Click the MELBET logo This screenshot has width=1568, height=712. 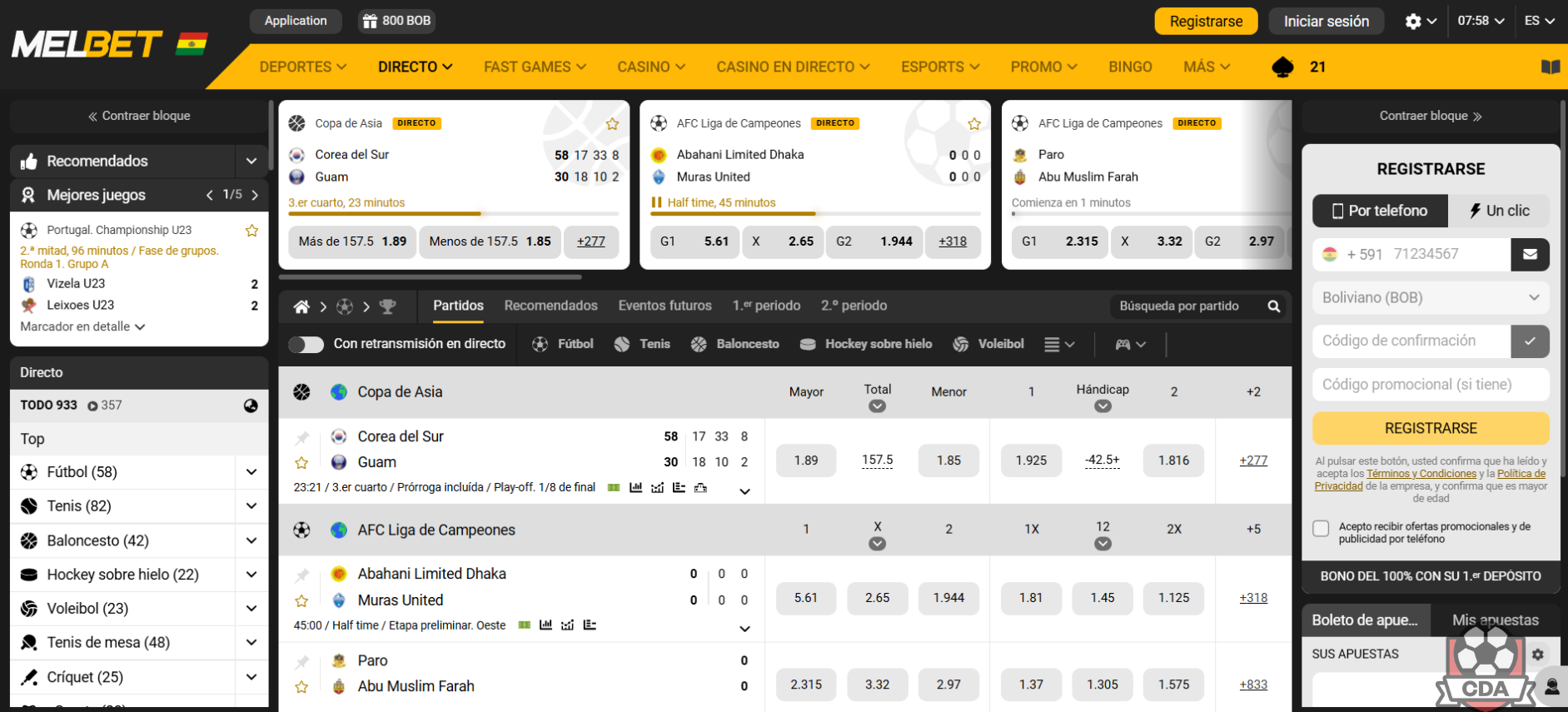click(x=87, y=44)
